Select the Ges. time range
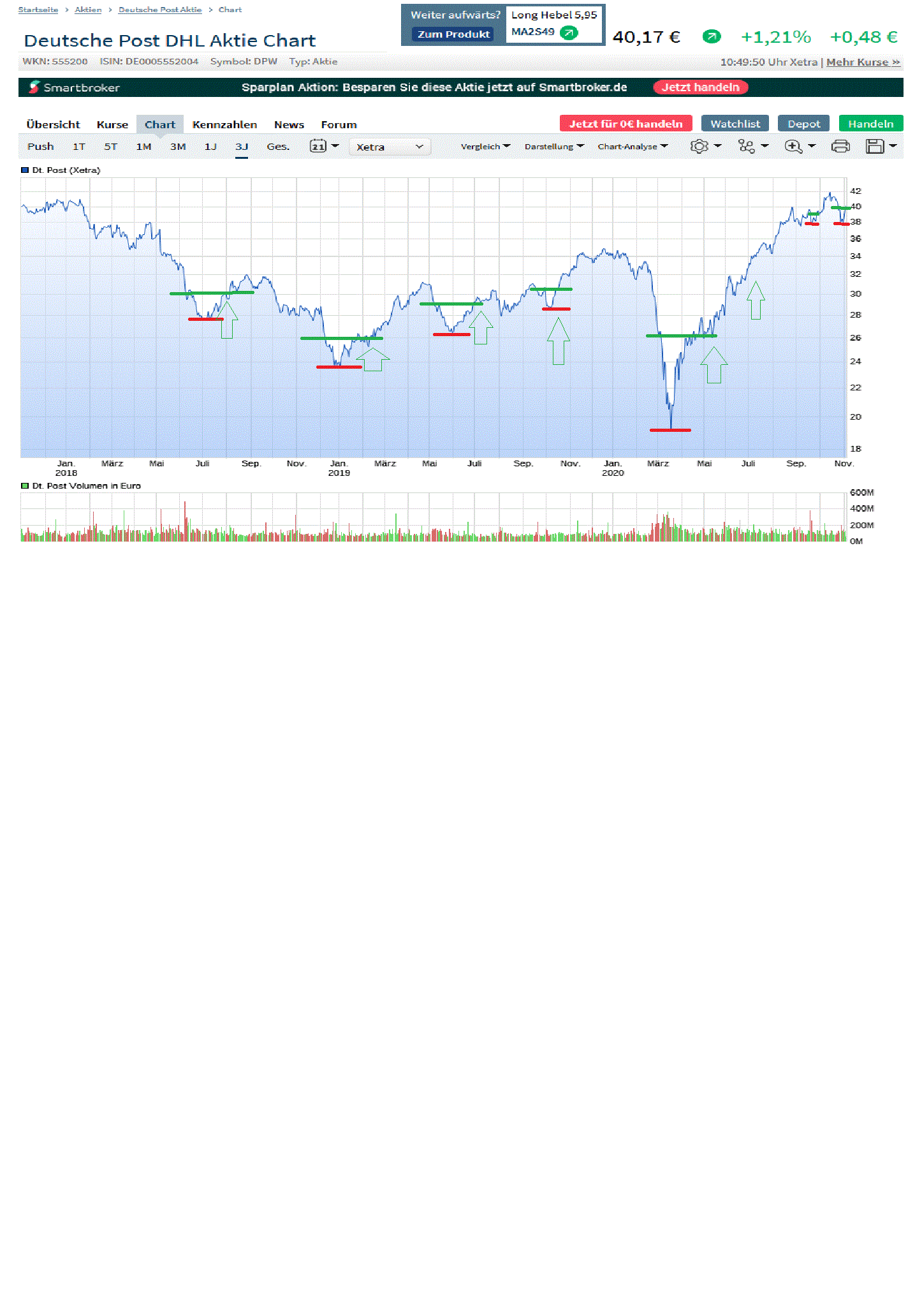The width and height of the screenshot is (922, 1316). click(278, 146)
